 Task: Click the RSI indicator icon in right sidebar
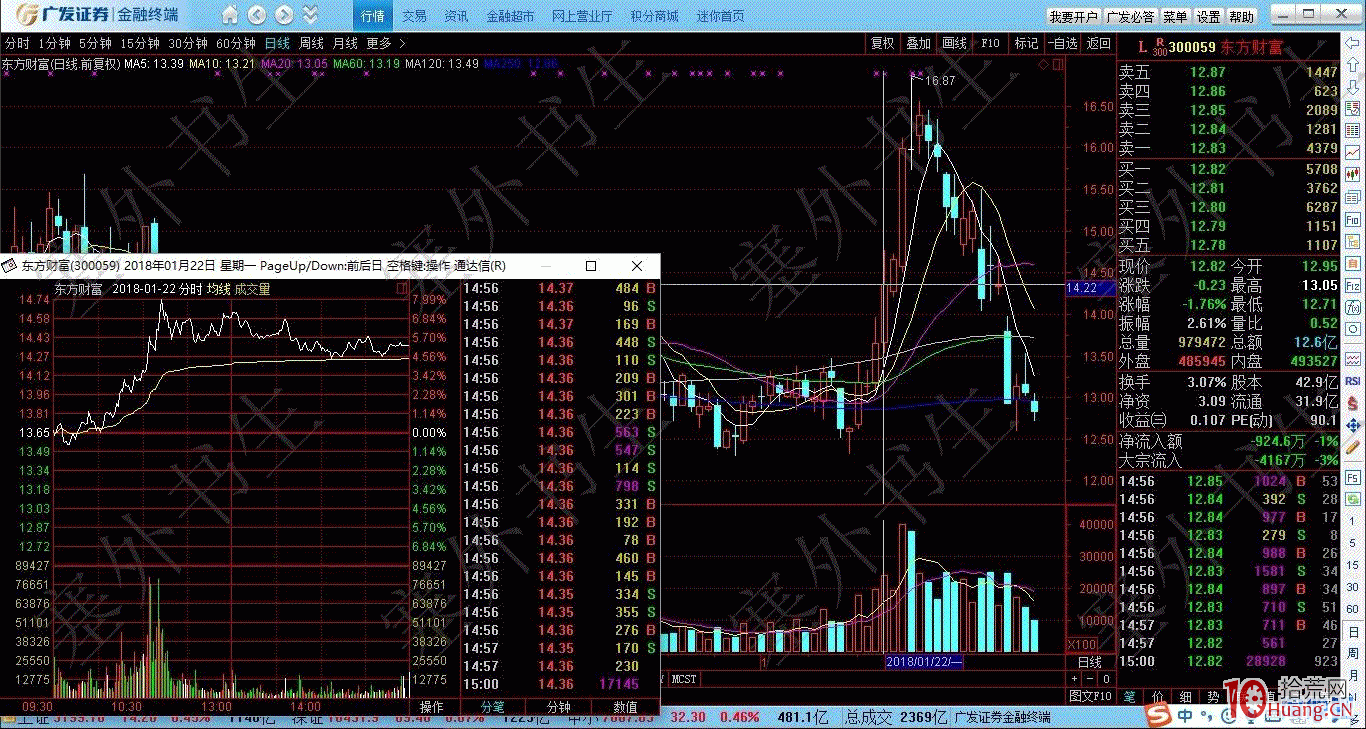[x=1353, y=381]
